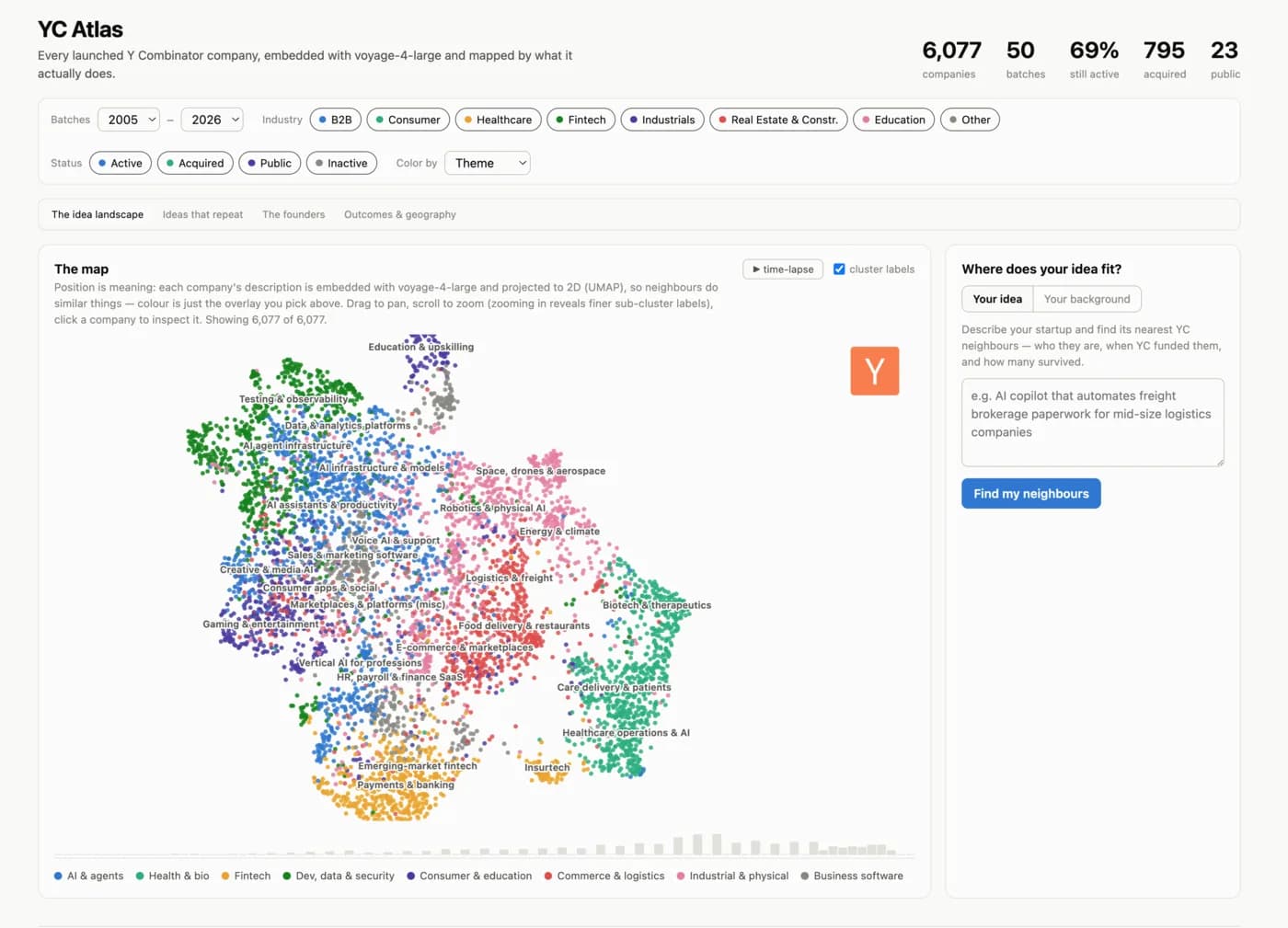Open the Color by Theme dropdown

pos(488,163)
